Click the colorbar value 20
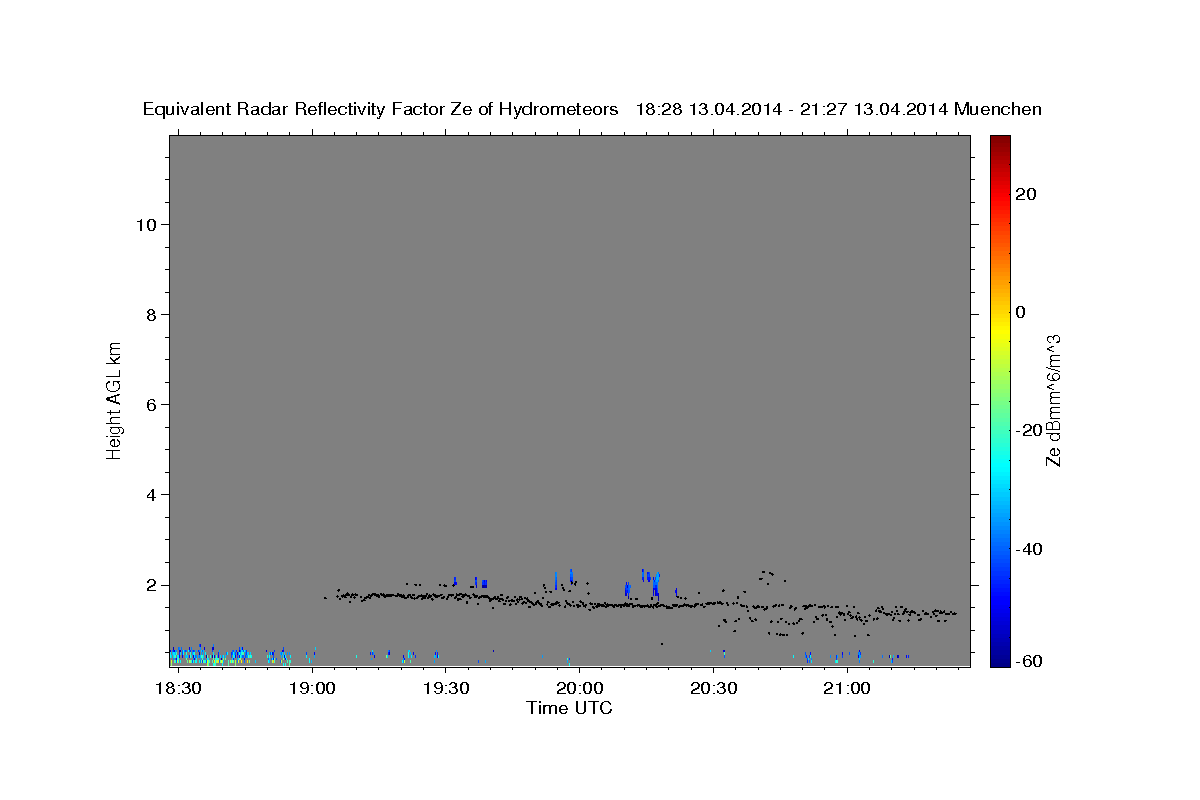The width and height of the screenshot is (1200, 800). (x=1026, y=194)
